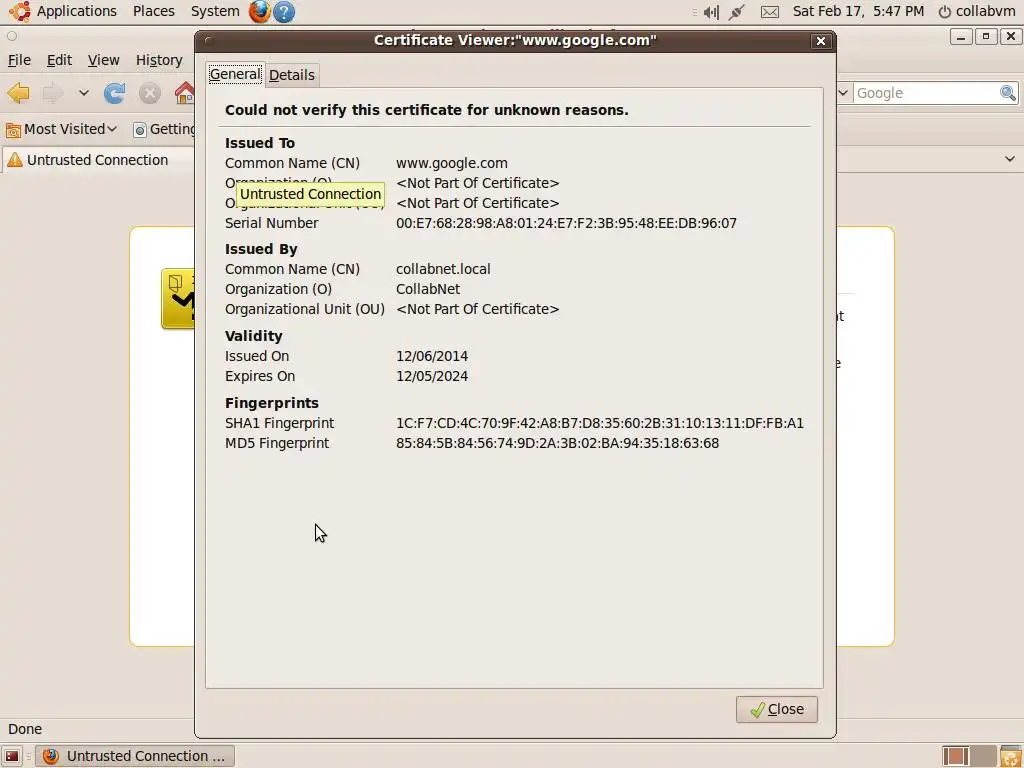Expand the Most Visited bookmarks dropdown

click(112, 129)
